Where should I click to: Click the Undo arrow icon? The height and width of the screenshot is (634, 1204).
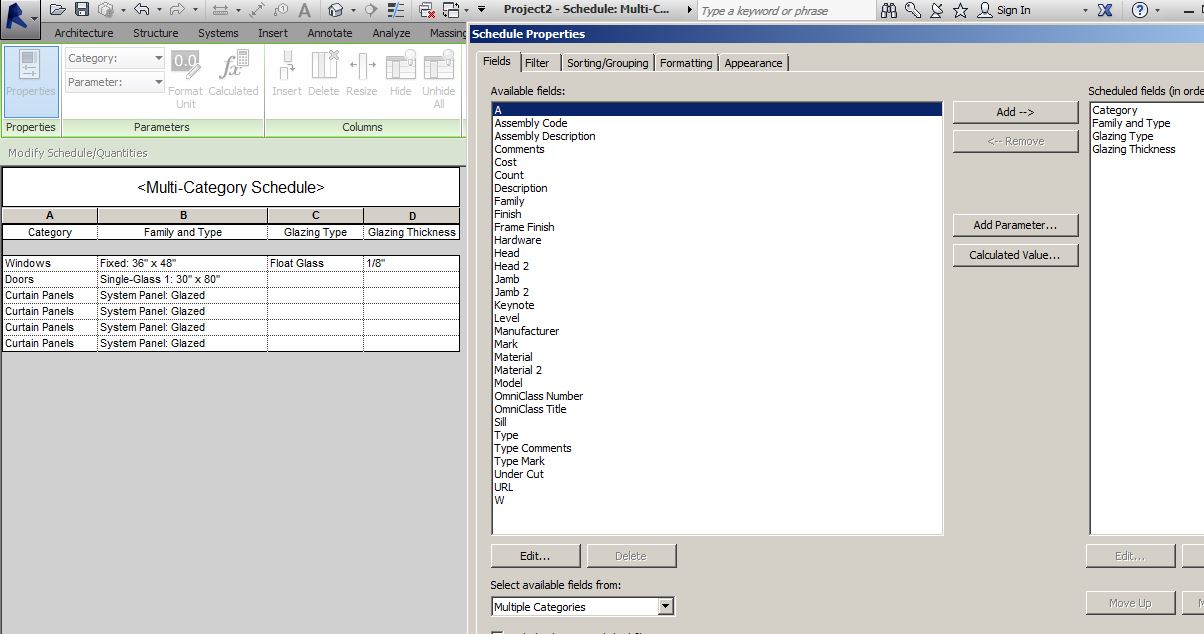click(x=141, y=9)
